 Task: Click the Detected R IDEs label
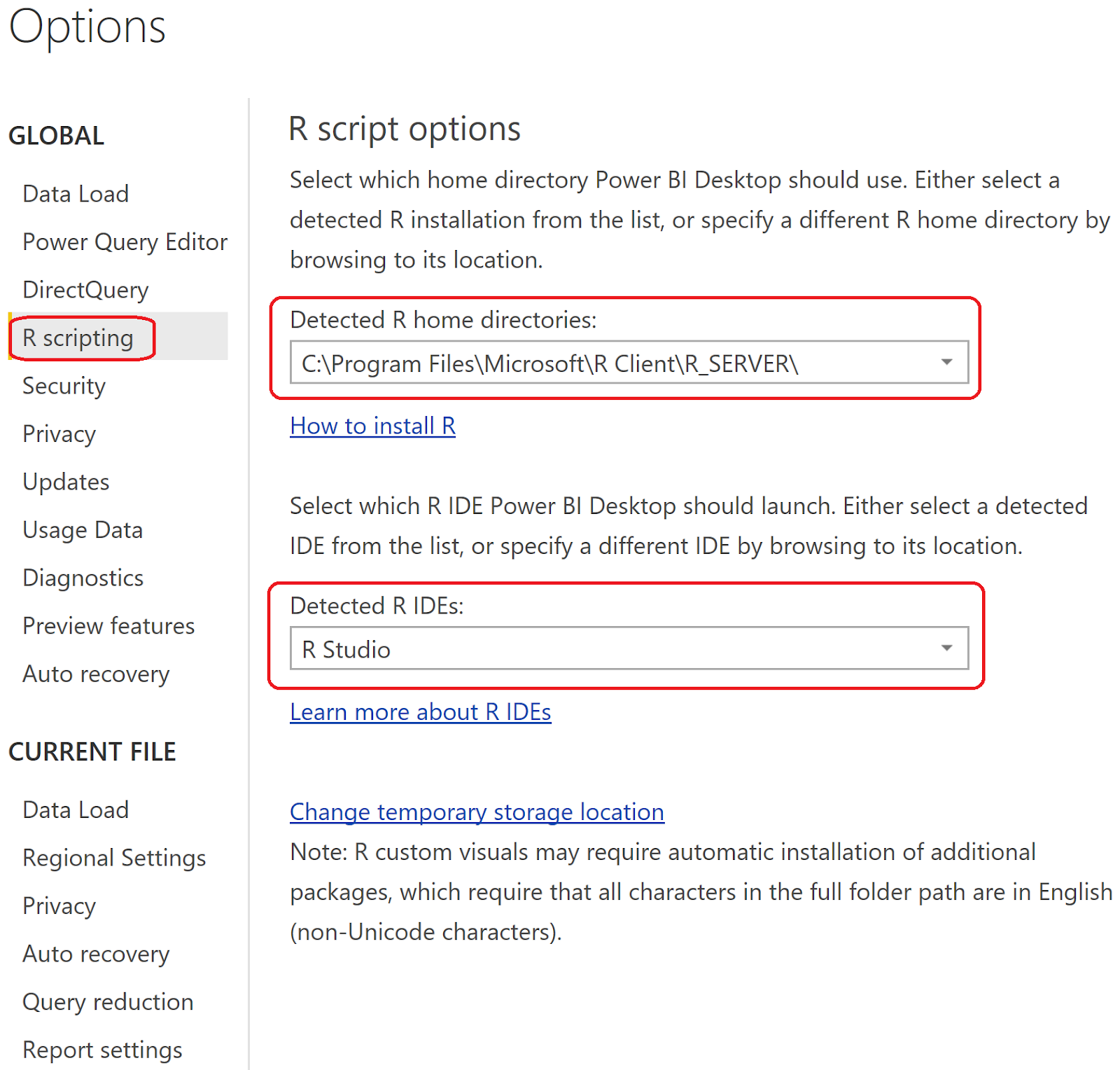click(377, 606)
